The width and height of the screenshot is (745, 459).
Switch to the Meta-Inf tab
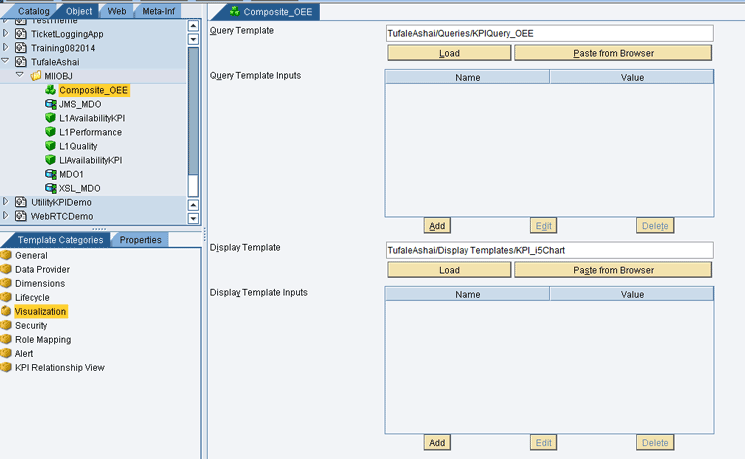156,11
